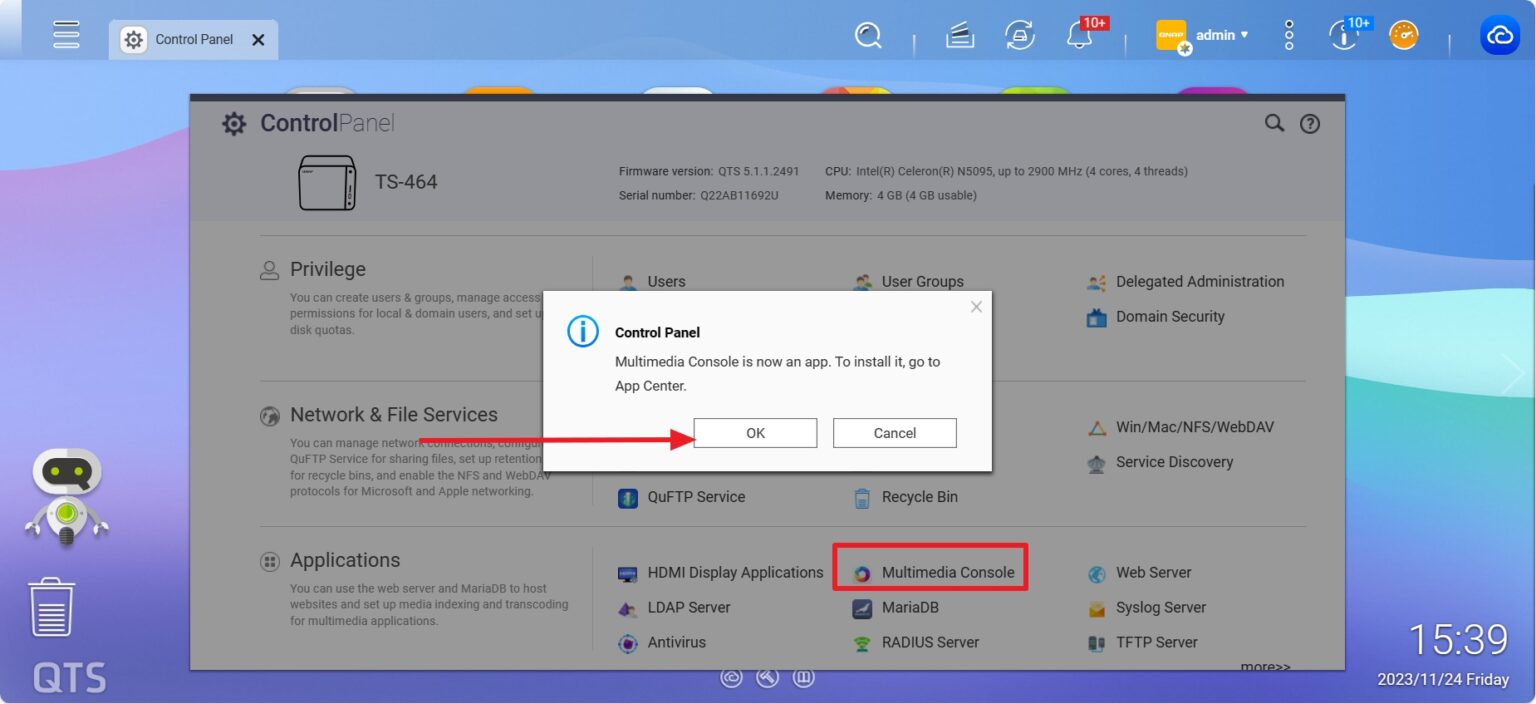This screenshot has width=1536, height=704.
Task: Switch to the Control Panel tab
Action: click(x=193, y=39)
